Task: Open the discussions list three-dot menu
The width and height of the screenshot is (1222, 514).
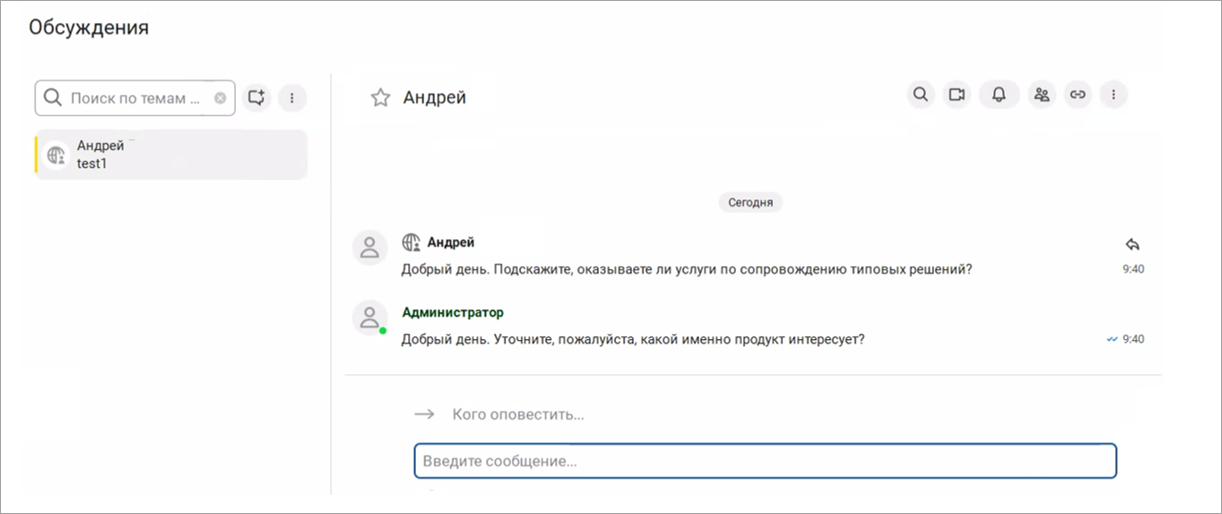Action: pos(292,98)
